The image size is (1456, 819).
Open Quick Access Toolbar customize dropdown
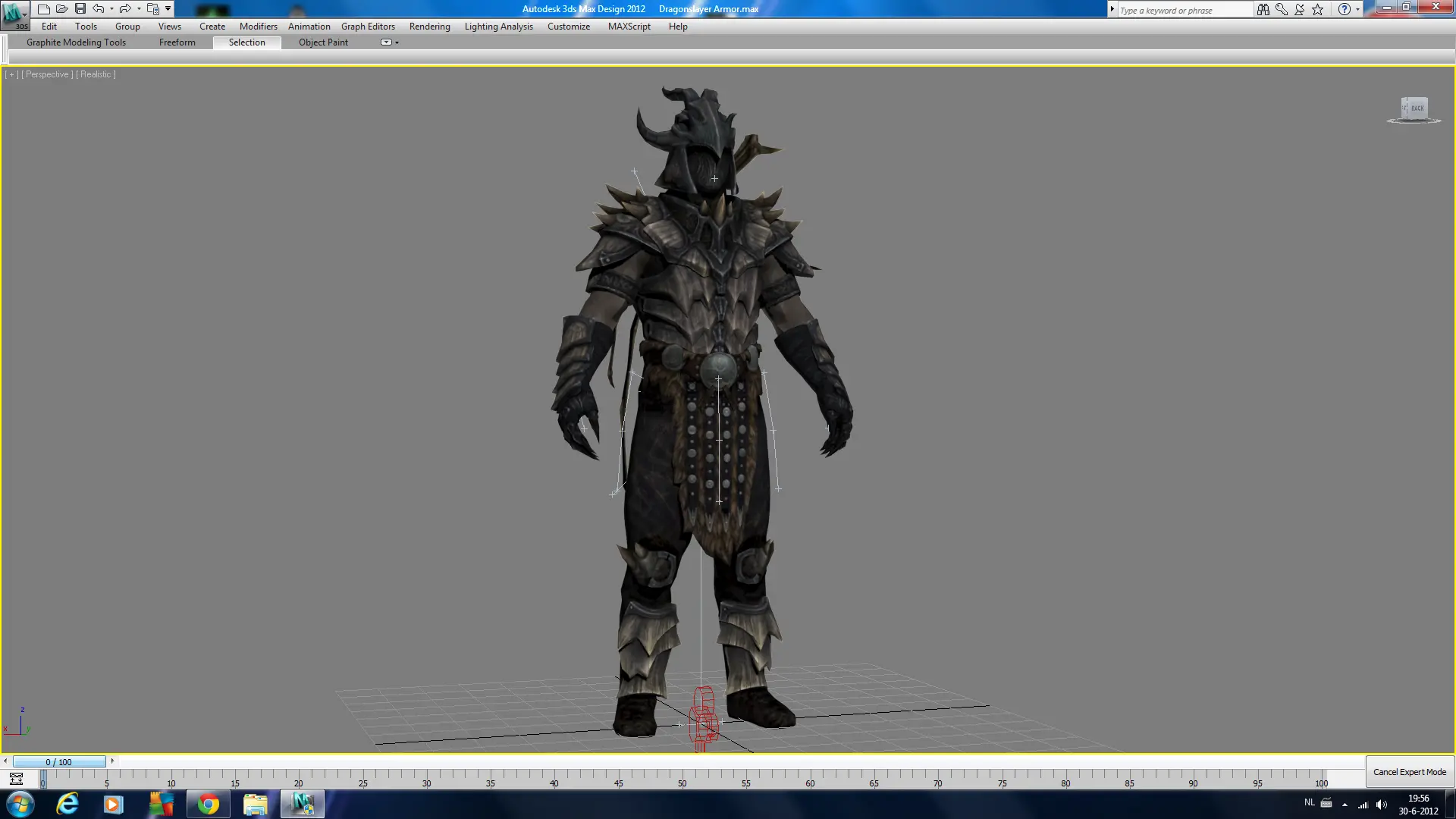168,9
